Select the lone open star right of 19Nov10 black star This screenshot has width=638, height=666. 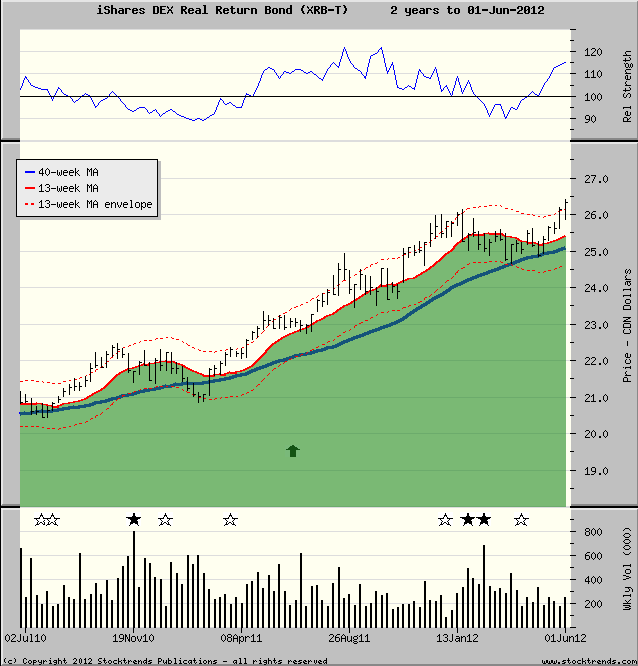click(165, 519)
